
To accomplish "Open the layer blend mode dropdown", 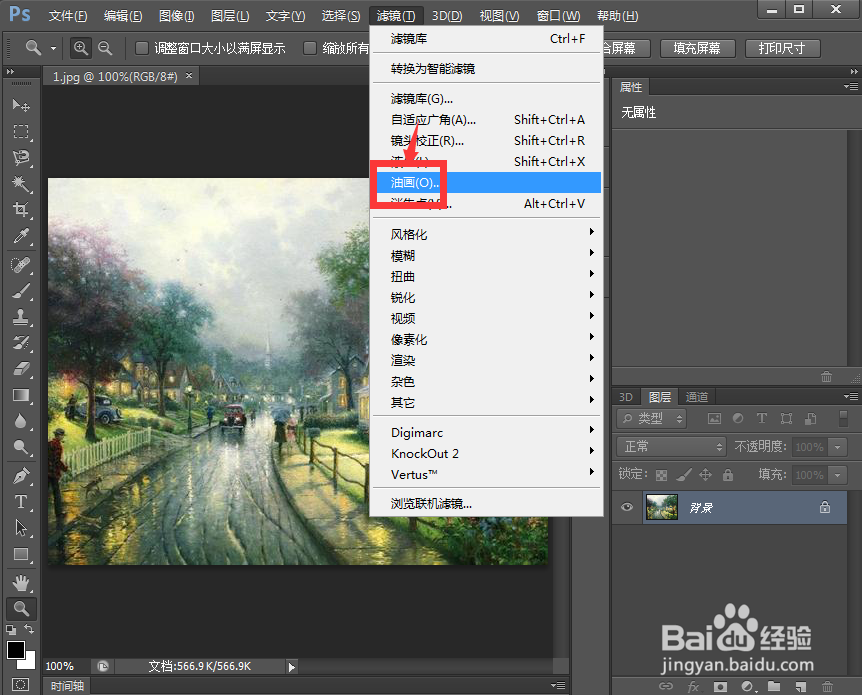I will coord(671,446).
